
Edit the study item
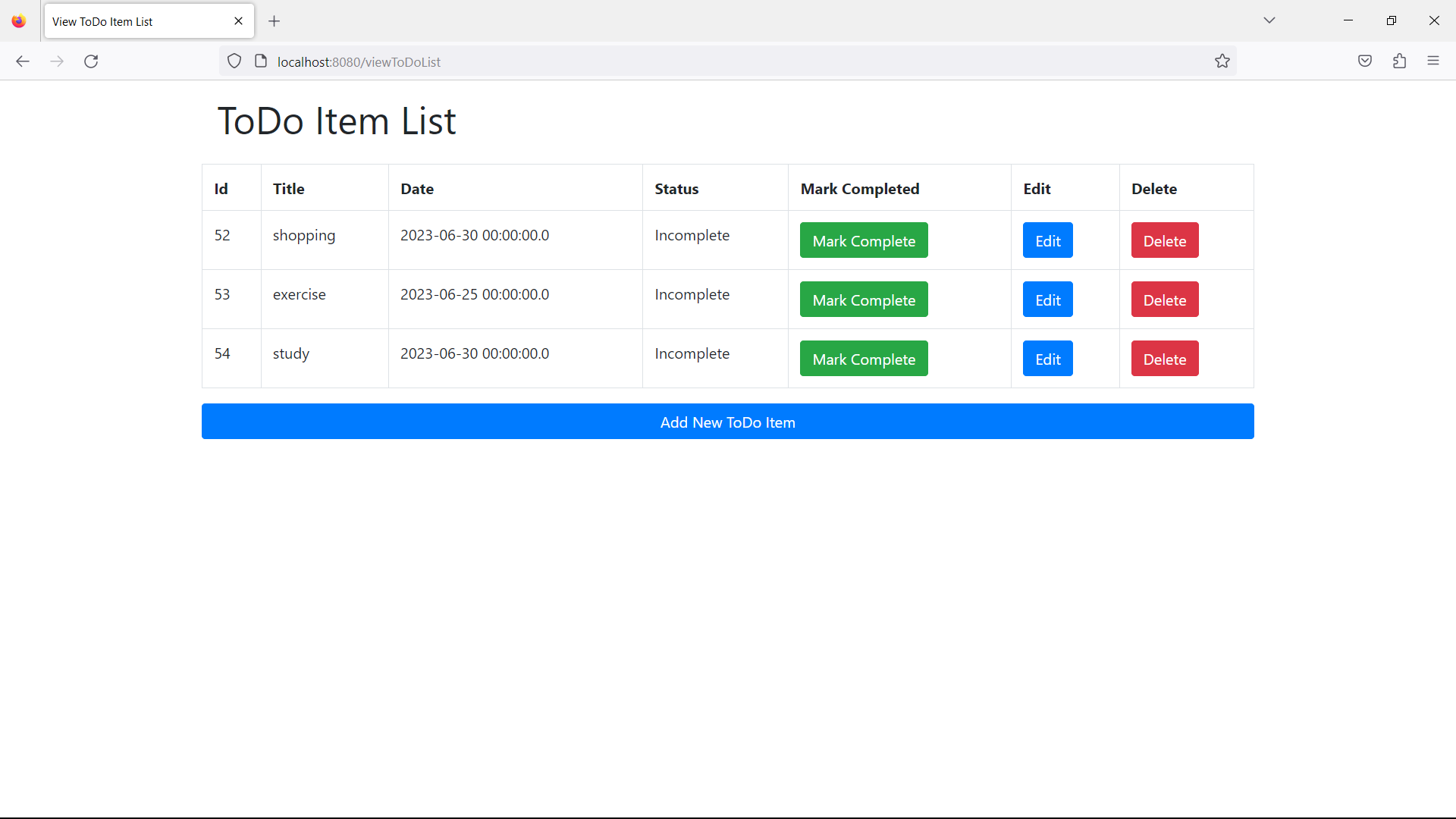pyautogui.click(x=1047, y=359)
